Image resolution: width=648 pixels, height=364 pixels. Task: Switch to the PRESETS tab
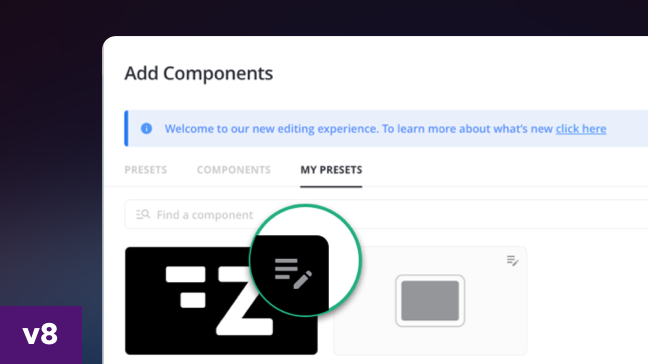[x=145, y=170]
